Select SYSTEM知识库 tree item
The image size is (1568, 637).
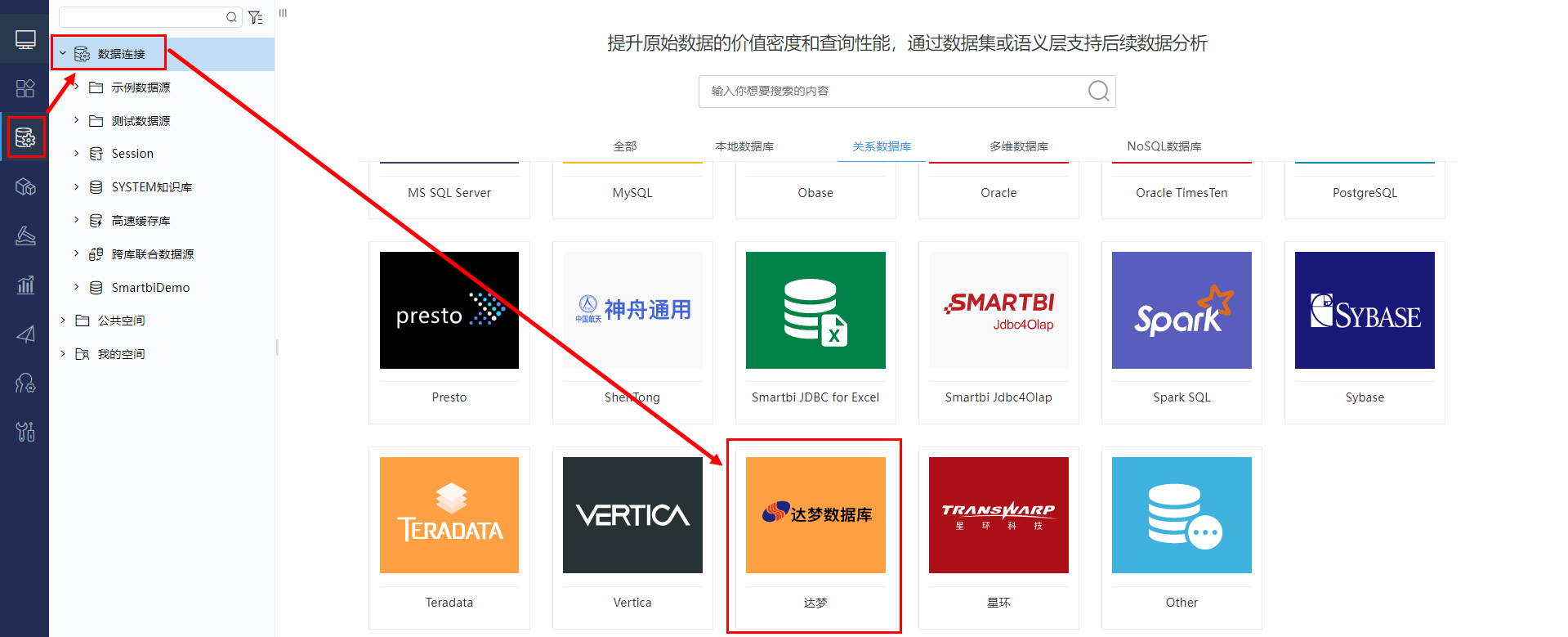(152, 187)
